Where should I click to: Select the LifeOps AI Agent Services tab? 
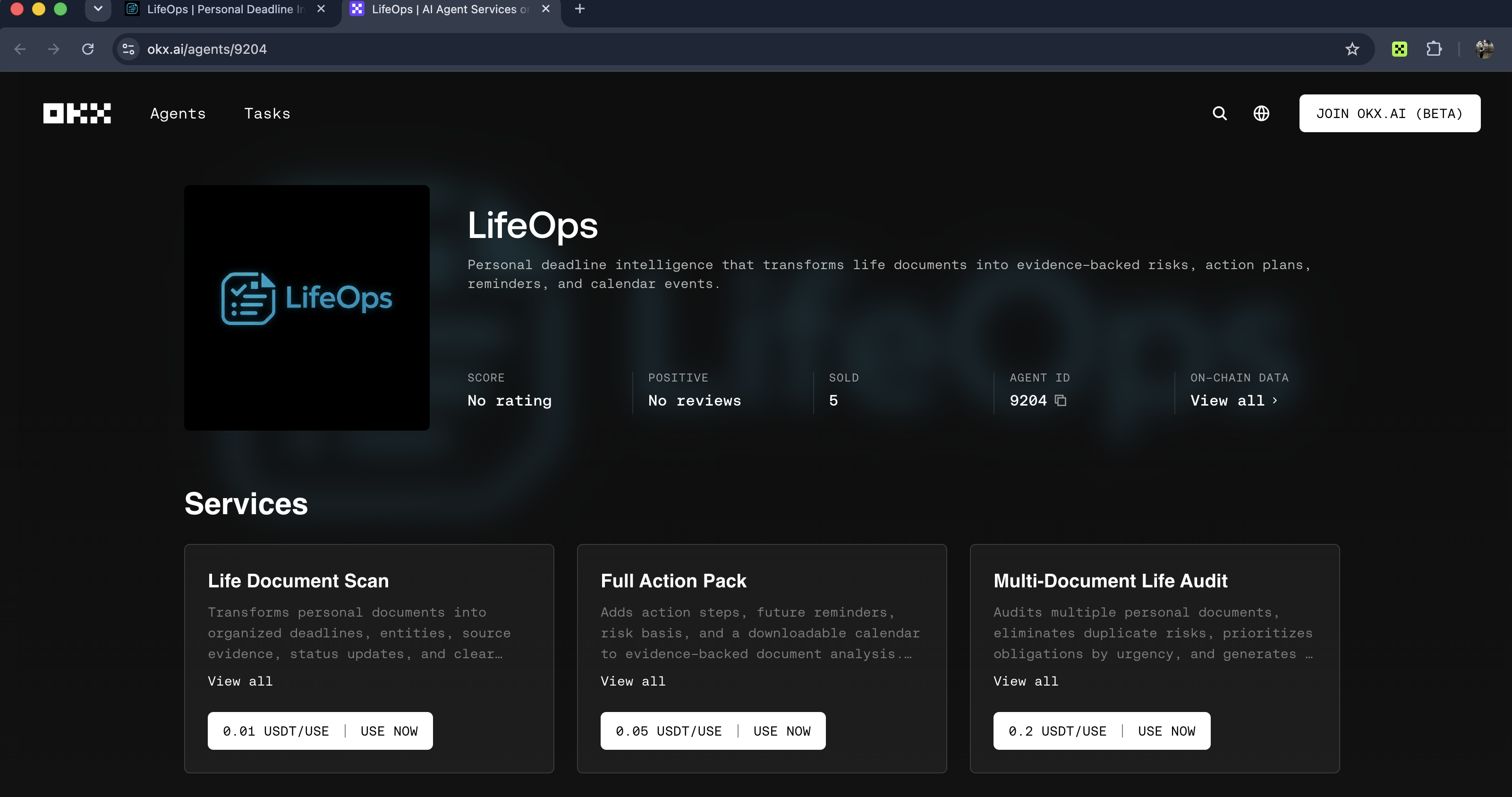451,9
